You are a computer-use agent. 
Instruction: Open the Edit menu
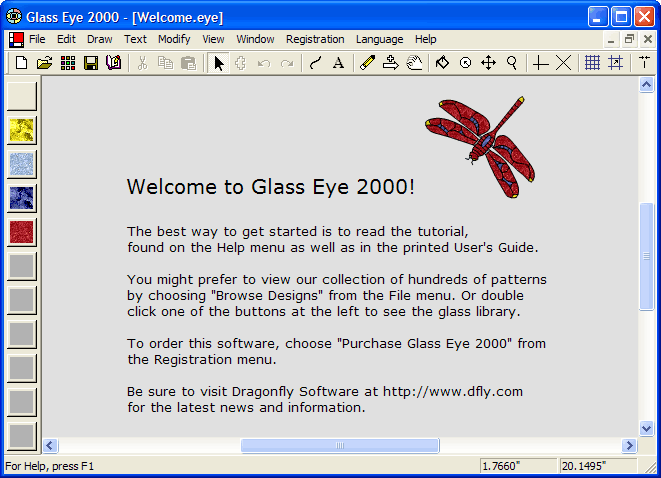click(66, 39)
